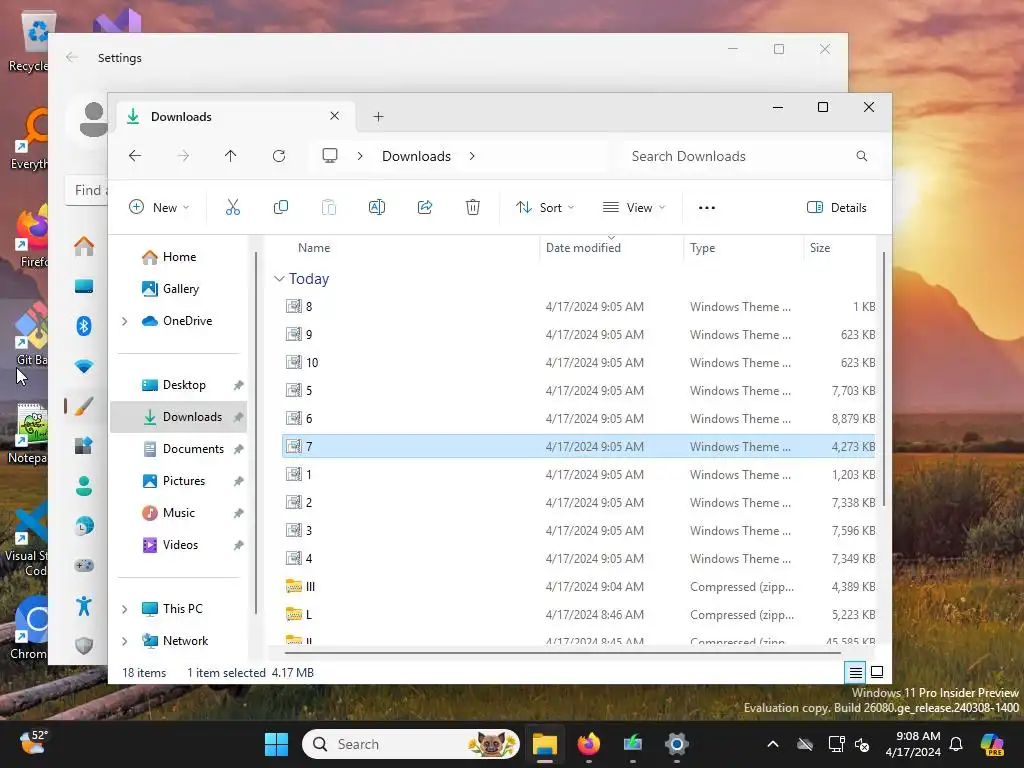
Task: Sort by Date modified column header
Action: pos(583,248)
